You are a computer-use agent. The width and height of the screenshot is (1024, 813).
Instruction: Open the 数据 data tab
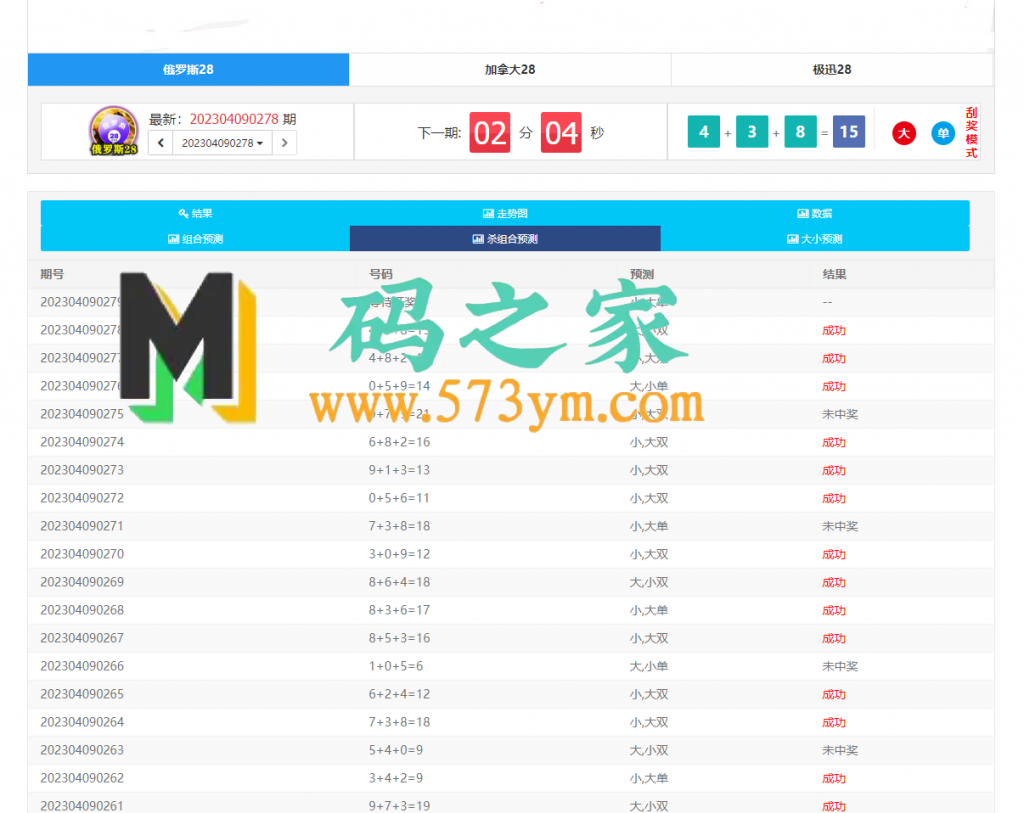click(x=814, y=214)
